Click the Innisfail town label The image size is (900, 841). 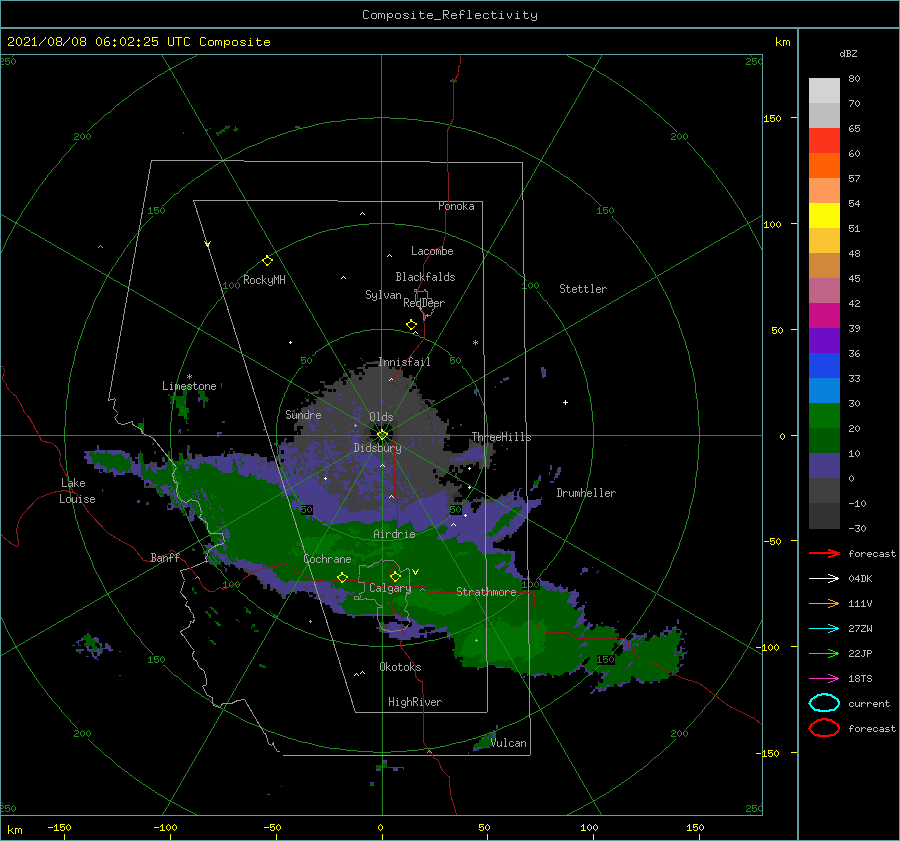pos(404,362)
